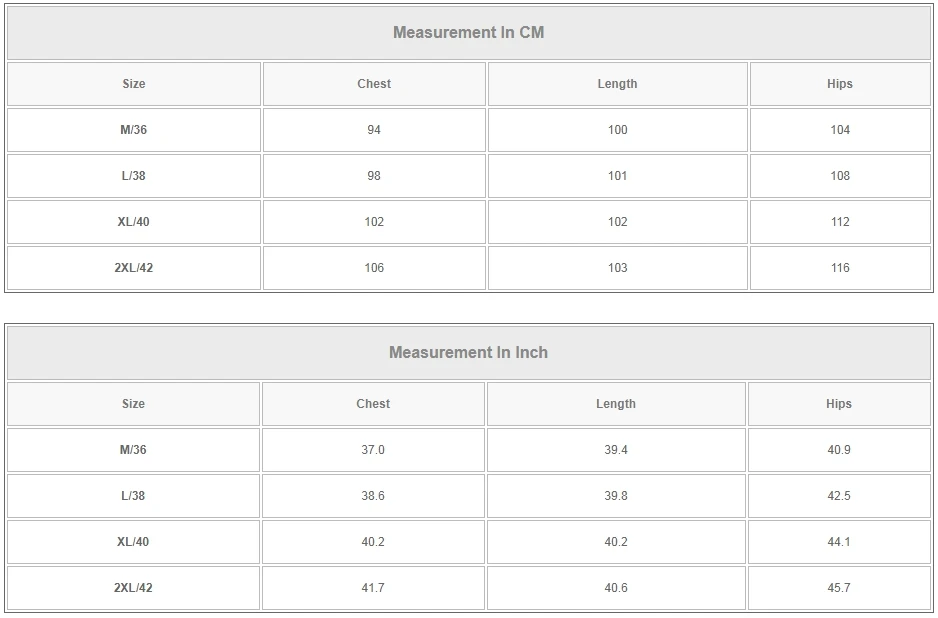Select the length value 101 for L/38
Image resolution: width=938 pixels, height=618 pixels.
pyautogui.click(x=618, y=176)
